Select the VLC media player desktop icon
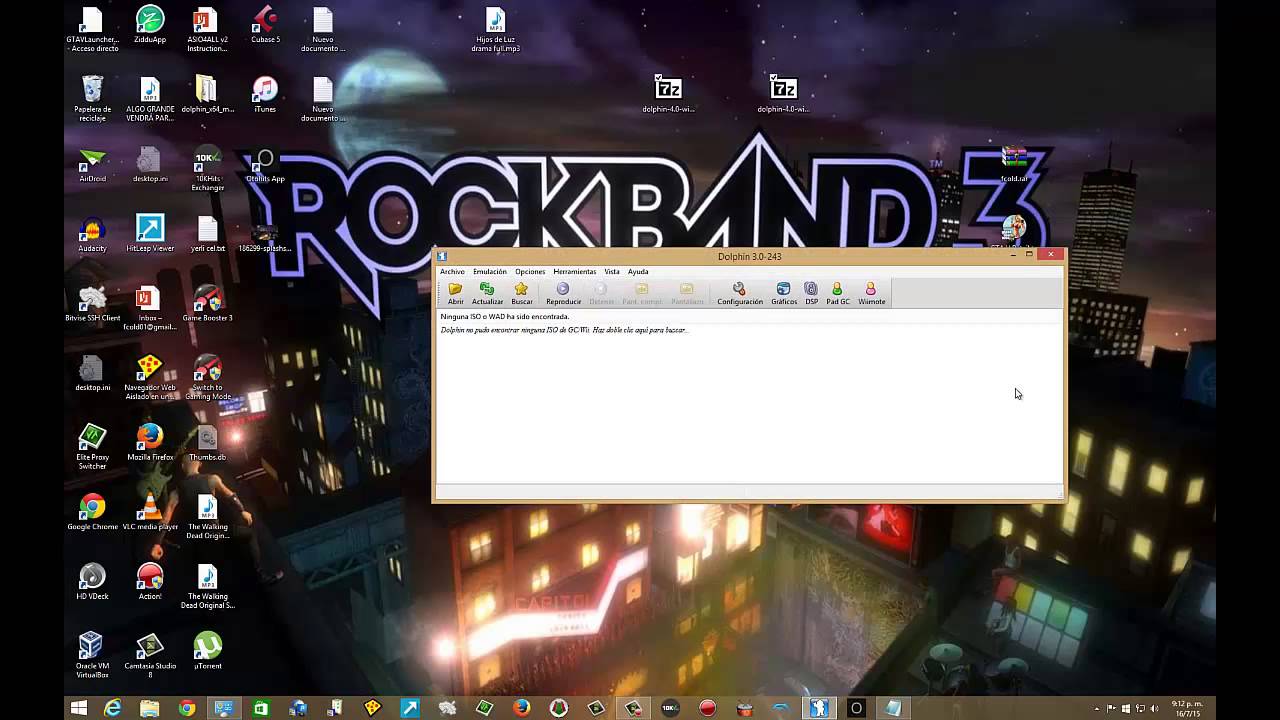 tap(150, 513)
